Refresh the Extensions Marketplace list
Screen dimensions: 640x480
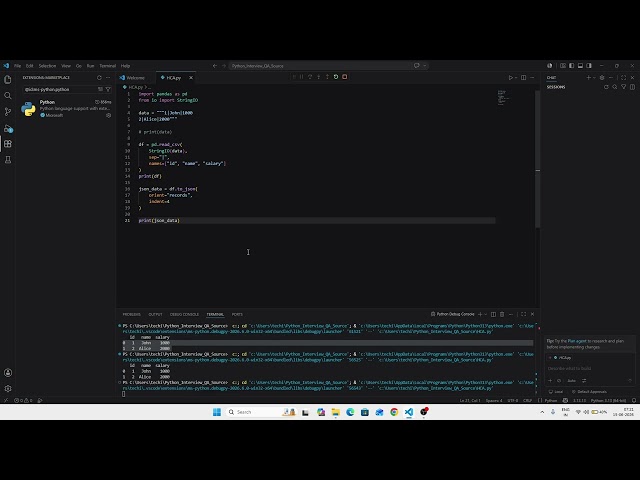click(99, 78)
